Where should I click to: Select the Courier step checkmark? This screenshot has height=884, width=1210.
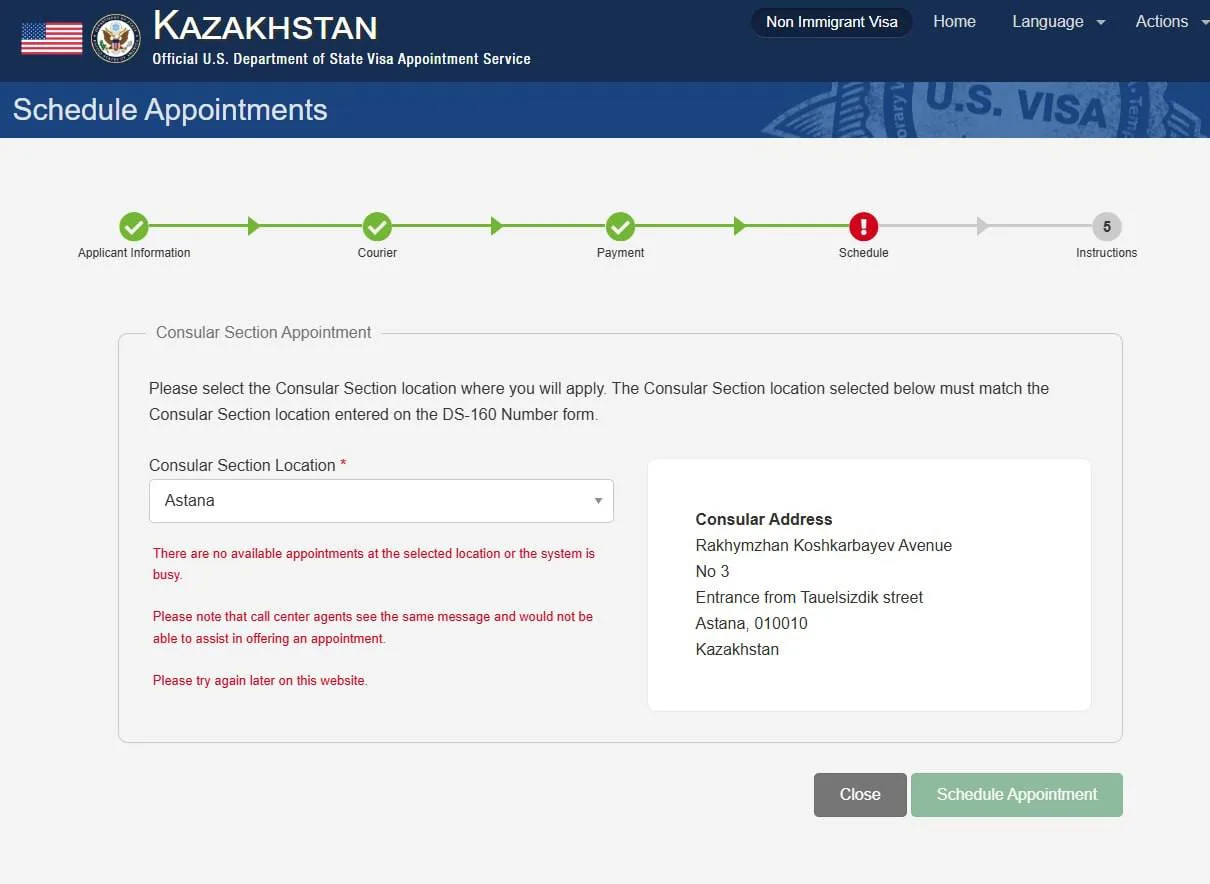point(377,227)
